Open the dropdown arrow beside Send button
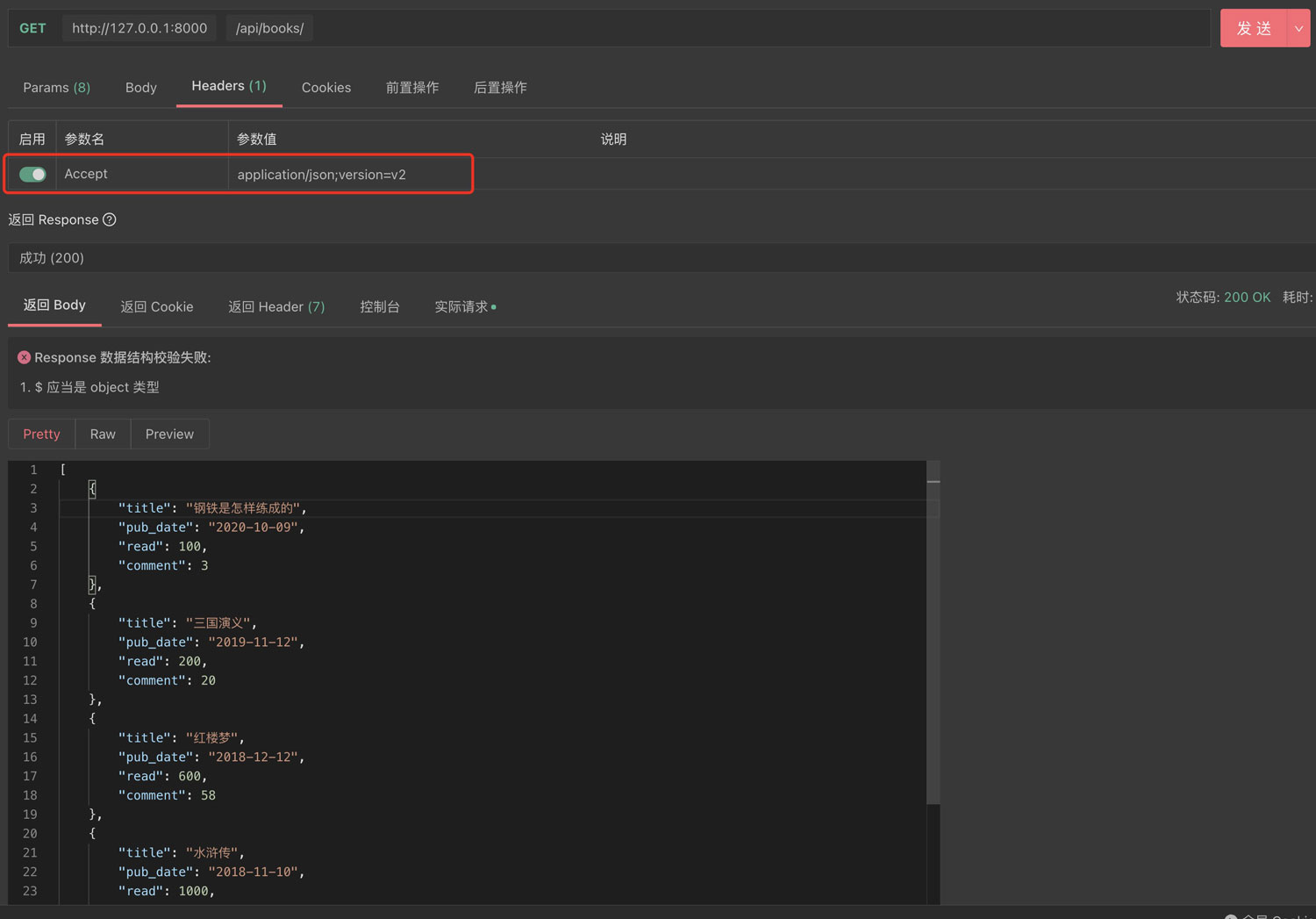The height and width of the screenshot is (919, 1316). [x=1298, y=29]
